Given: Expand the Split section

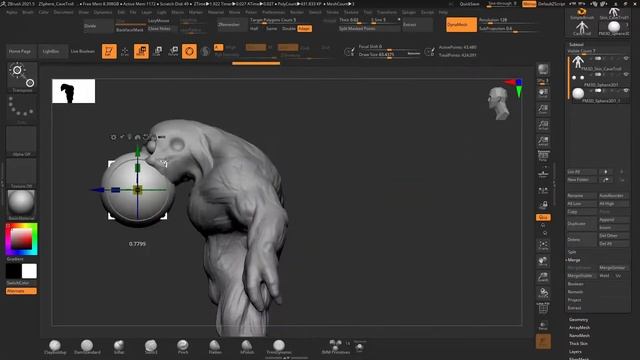Looking at the screenshot, I should pyautogui.click(x=572, y=252).
